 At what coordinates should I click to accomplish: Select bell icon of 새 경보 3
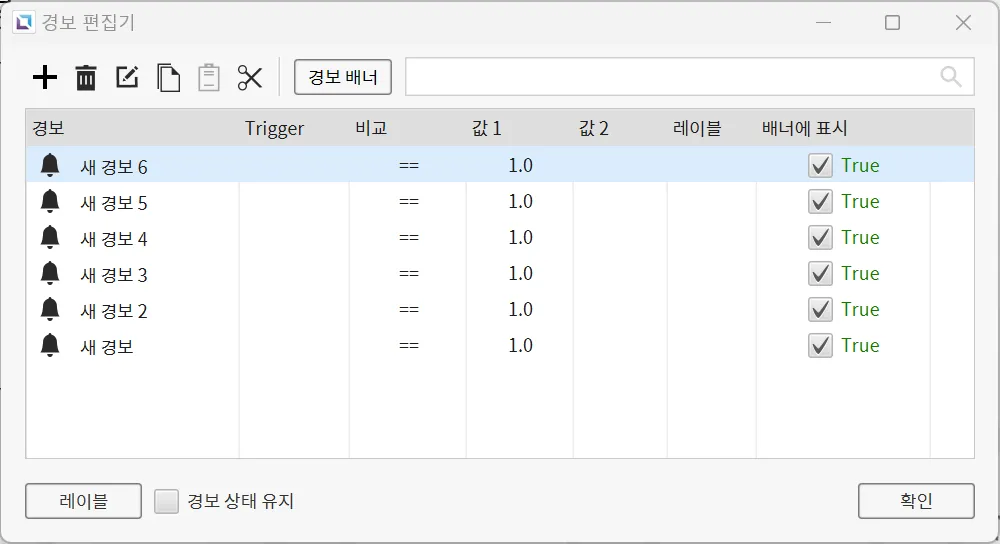[50, 273]
